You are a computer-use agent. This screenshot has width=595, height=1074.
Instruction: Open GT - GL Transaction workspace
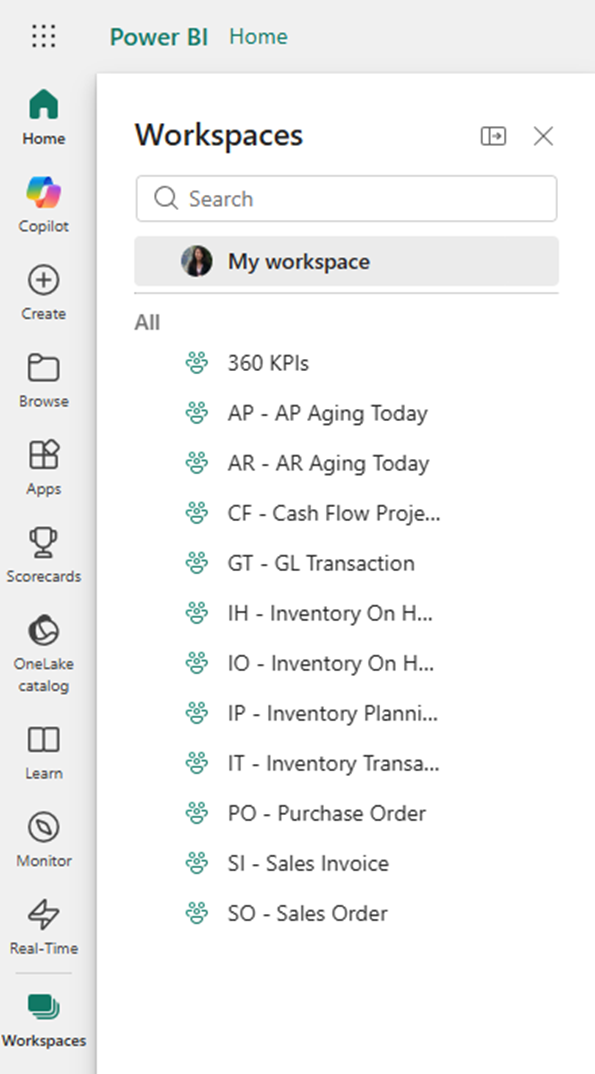click(320, 563)
